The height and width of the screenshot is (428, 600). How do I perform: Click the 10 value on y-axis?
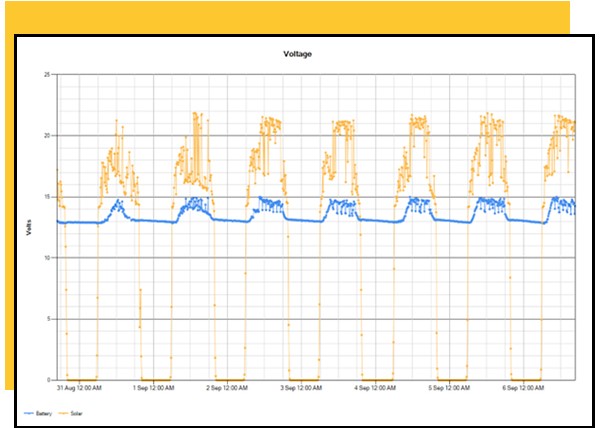click(48, 258)
